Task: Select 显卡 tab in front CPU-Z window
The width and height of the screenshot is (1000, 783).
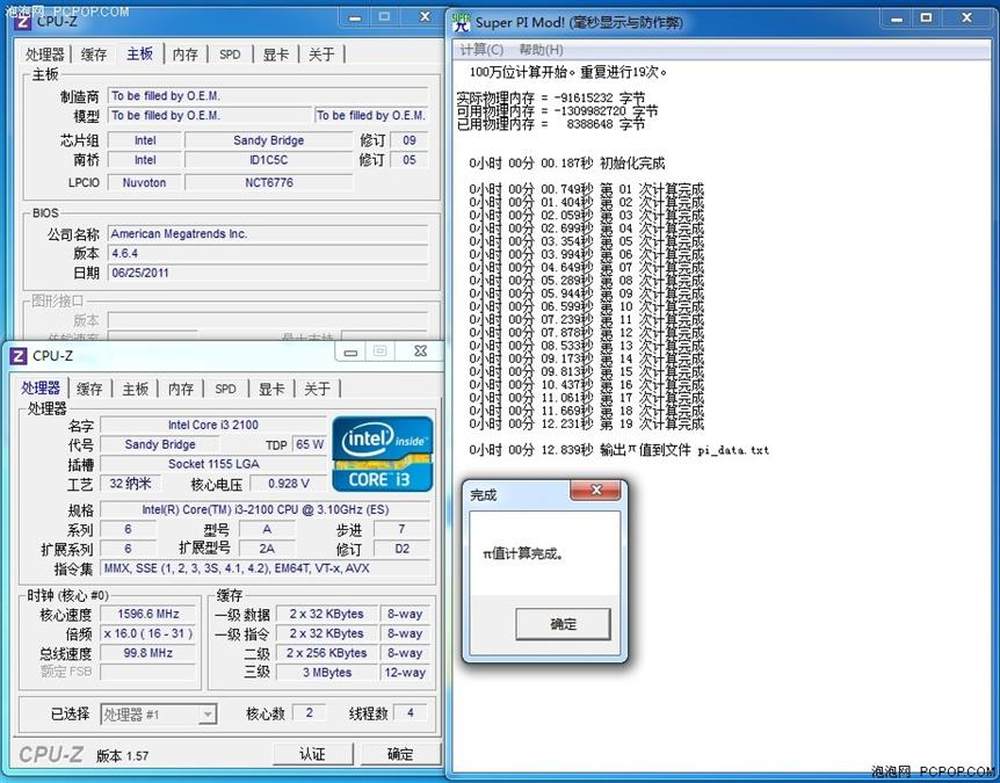Action: tap(271, 389)
